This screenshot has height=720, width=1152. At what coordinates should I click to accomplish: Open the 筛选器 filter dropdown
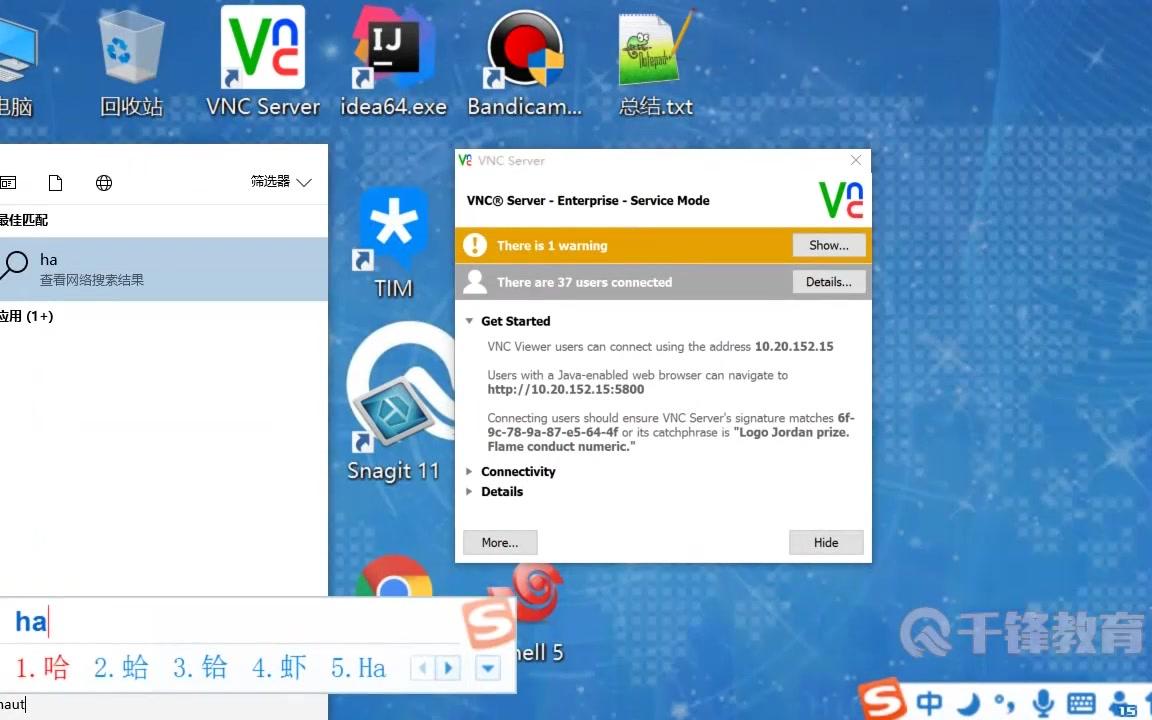click(x=280, y=183)
